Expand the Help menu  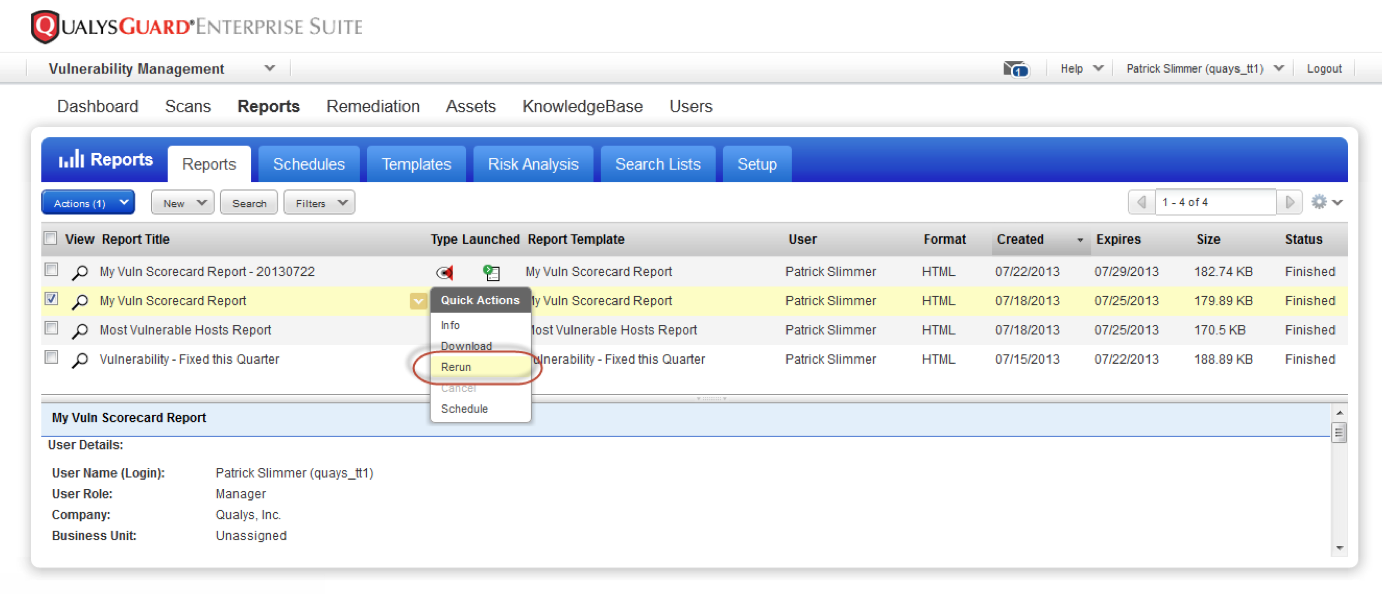pyautogui.click(x=1082, y=69)
